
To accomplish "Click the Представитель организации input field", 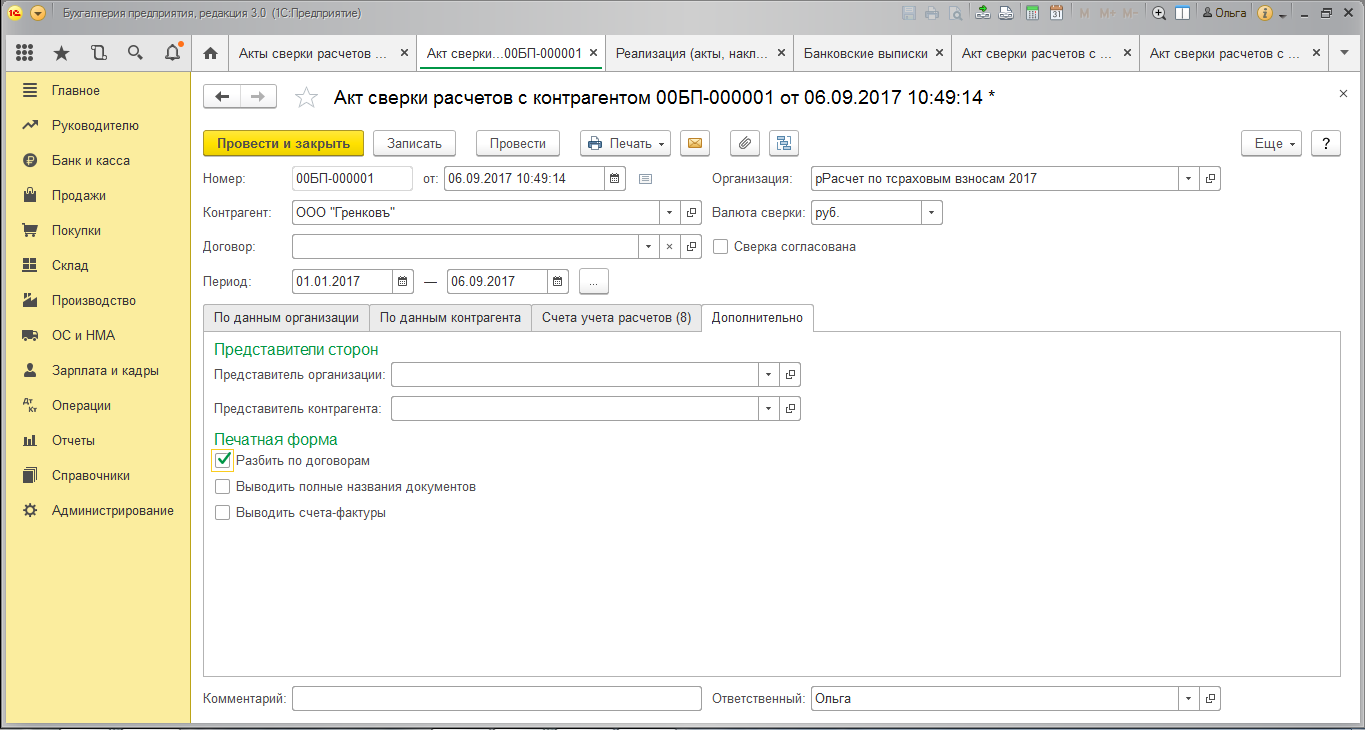I will [x=575, y=375].
